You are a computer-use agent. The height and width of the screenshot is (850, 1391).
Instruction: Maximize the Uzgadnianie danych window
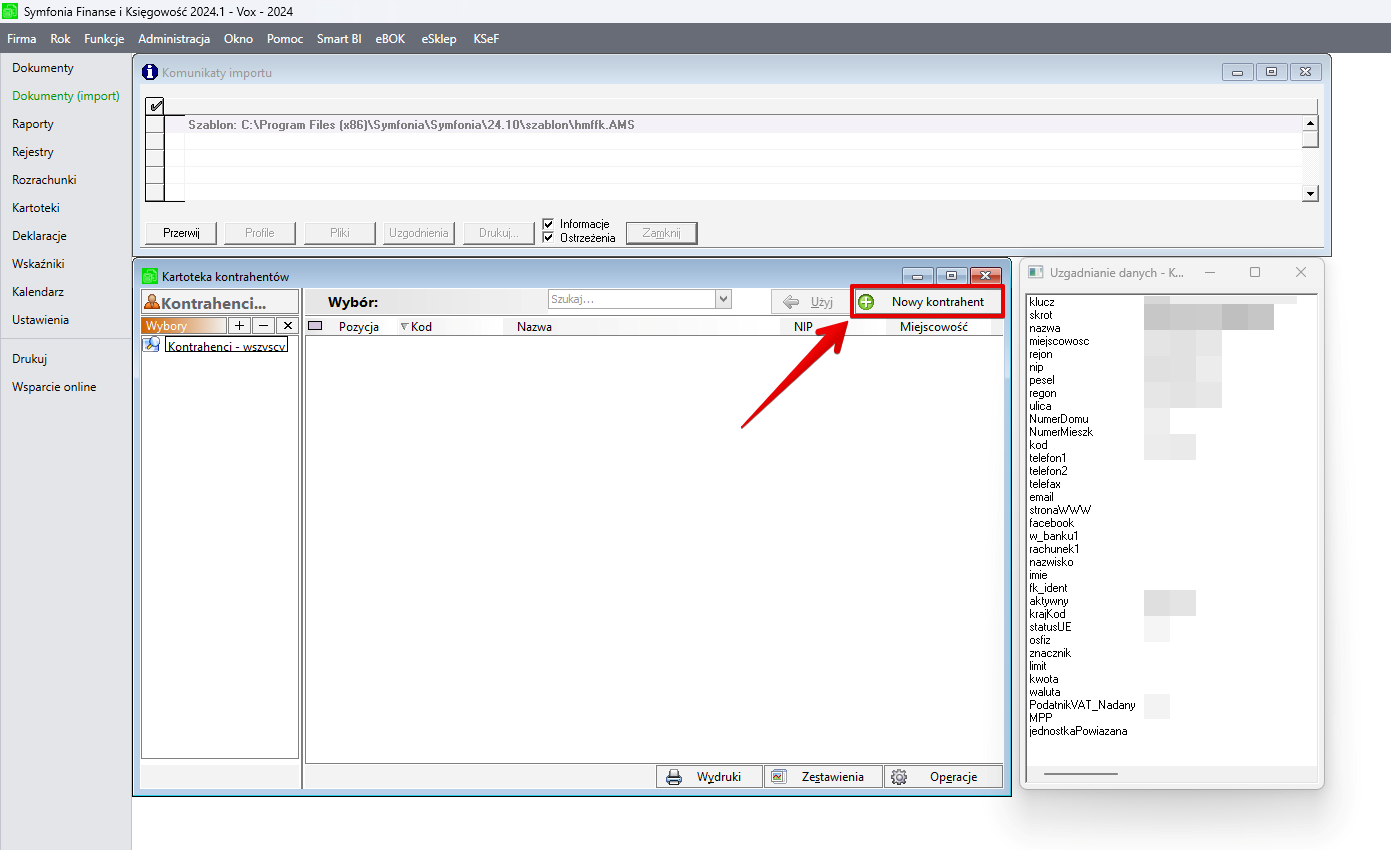(1255, 272)
